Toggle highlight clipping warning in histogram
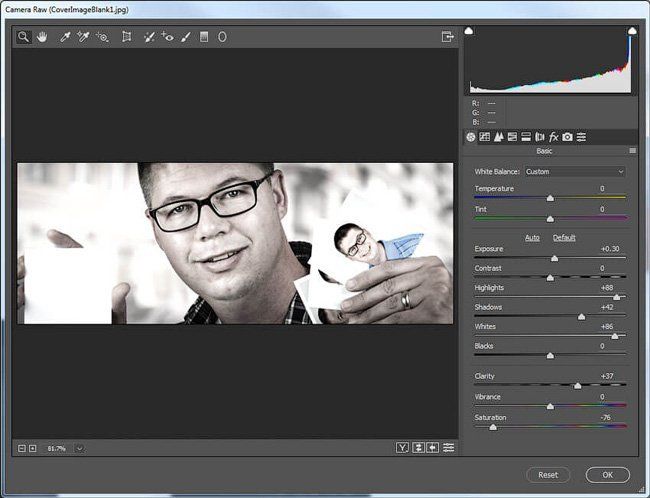Viewport: 650px width, 498px height. click(x=631, y=32)
